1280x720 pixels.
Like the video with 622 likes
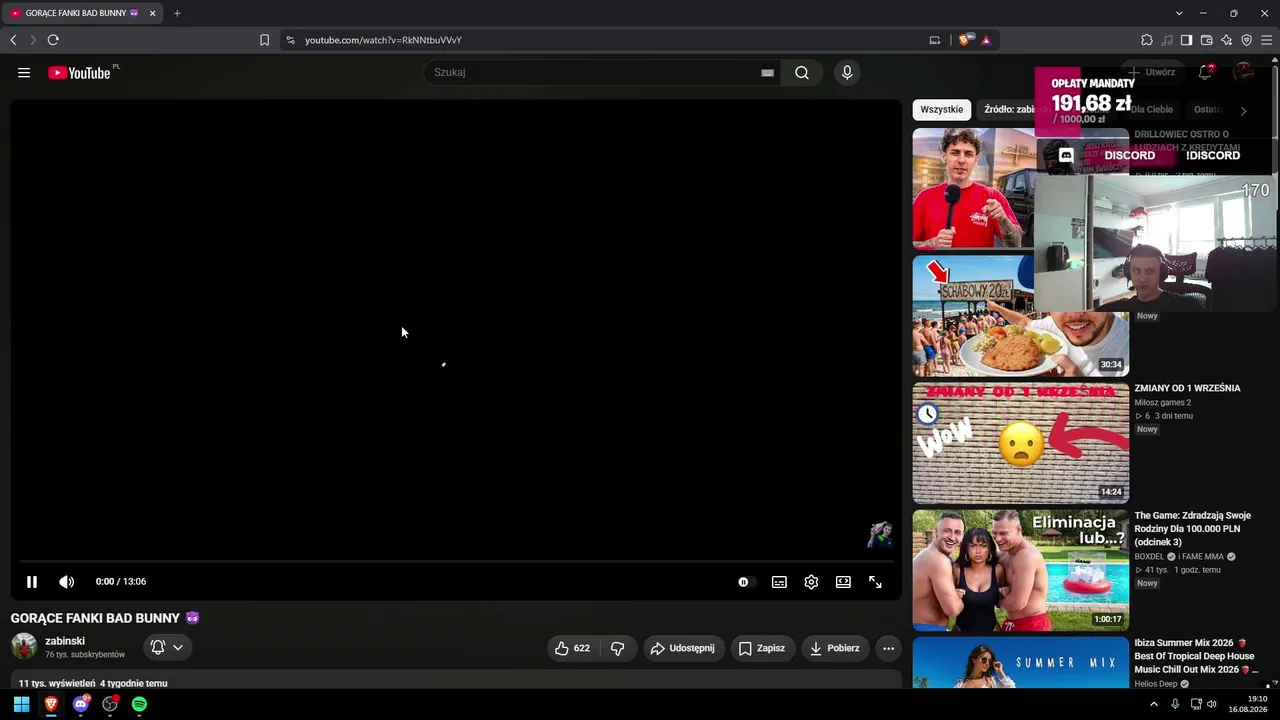(572, 648)
